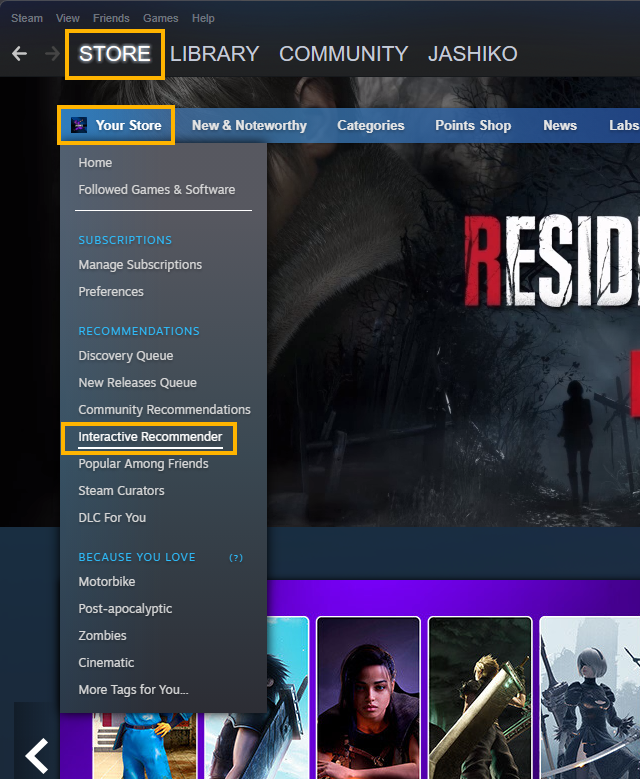The width and height of the screenshot is (640, 779).
Task: Open the New Releases Queue
Action: point(138,383)
